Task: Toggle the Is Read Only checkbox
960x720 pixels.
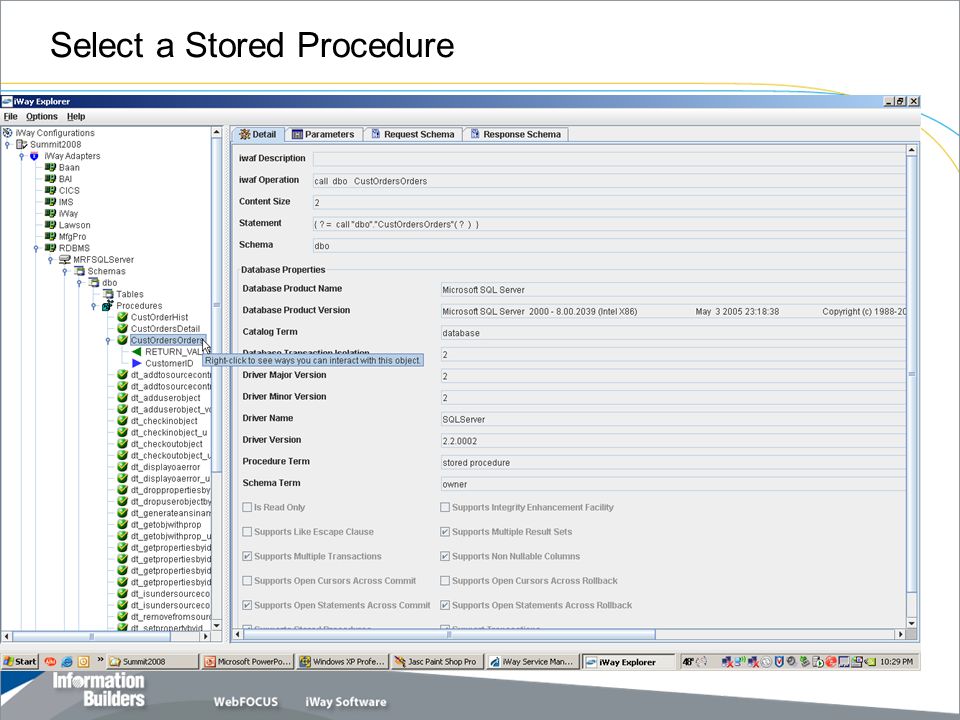Action: tap(247, 508)
